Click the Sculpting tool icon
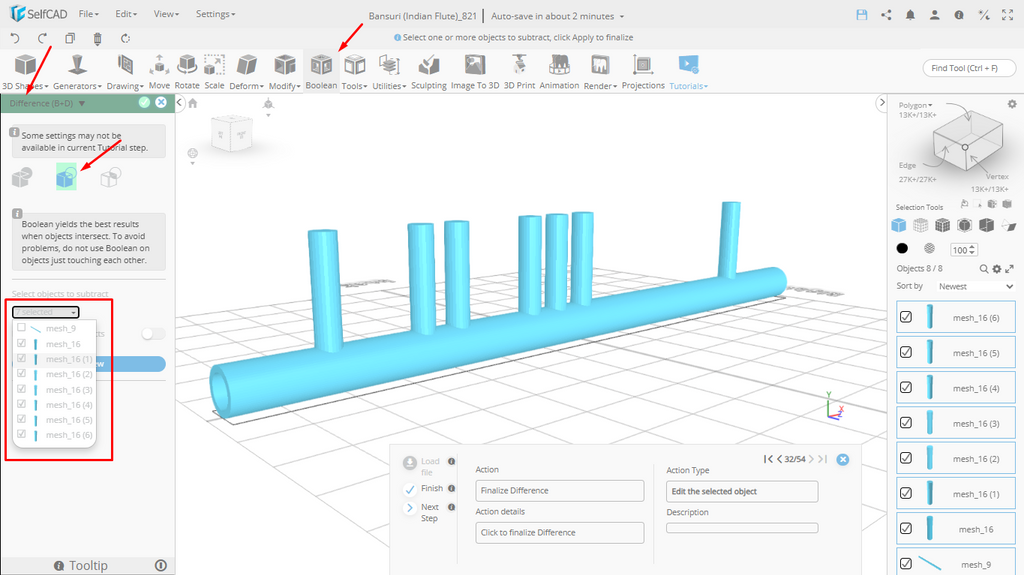The height and width of the screenshot is (575, 1024). 428,71
